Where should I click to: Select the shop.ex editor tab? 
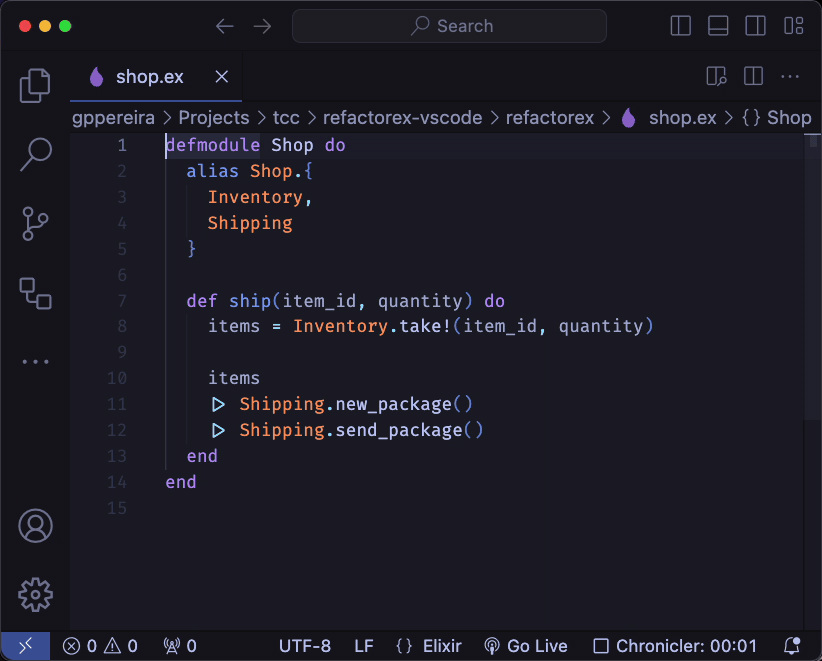[x=149, y=77]
